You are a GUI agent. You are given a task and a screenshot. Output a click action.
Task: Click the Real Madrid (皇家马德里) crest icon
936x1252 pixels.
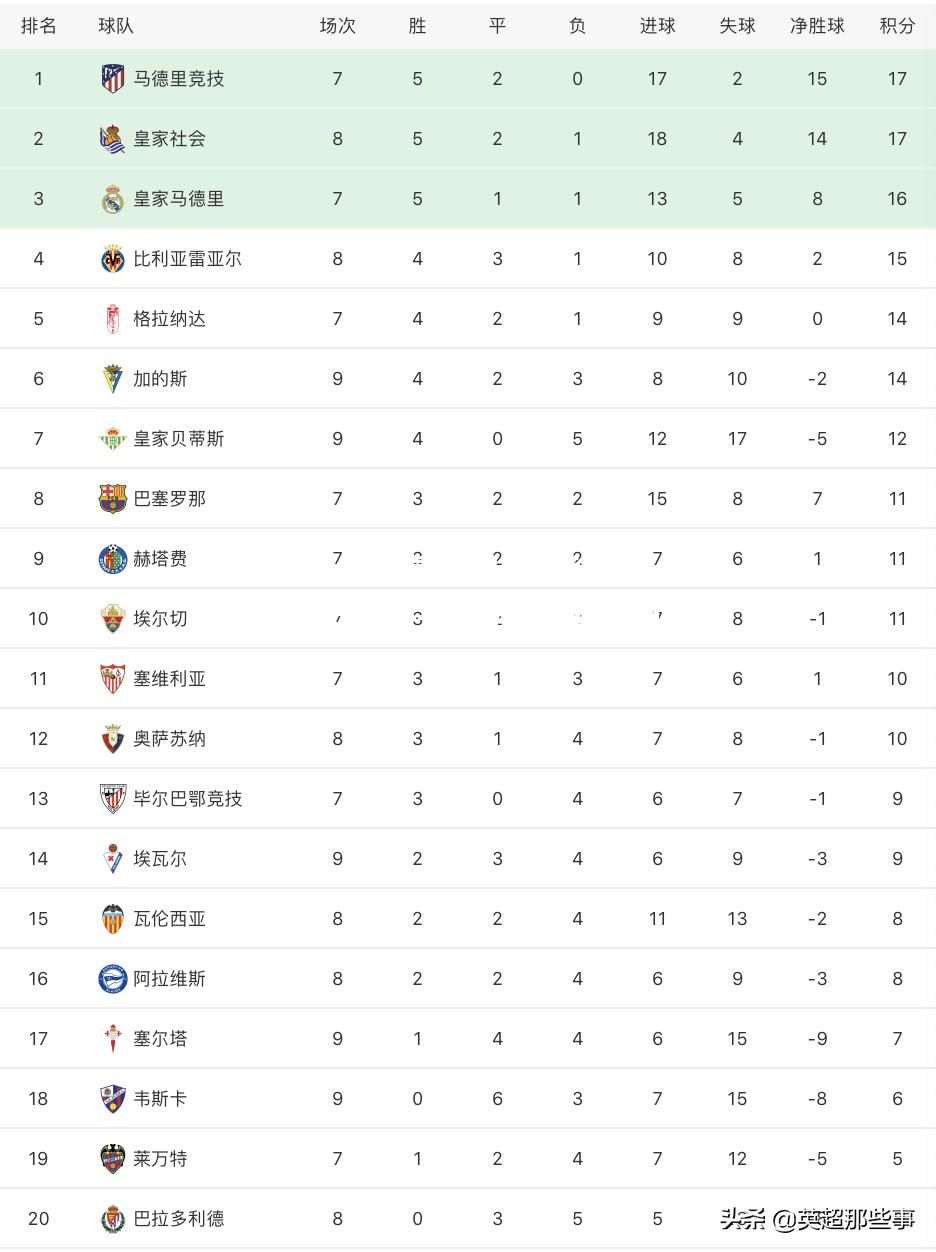click(113, 198)
